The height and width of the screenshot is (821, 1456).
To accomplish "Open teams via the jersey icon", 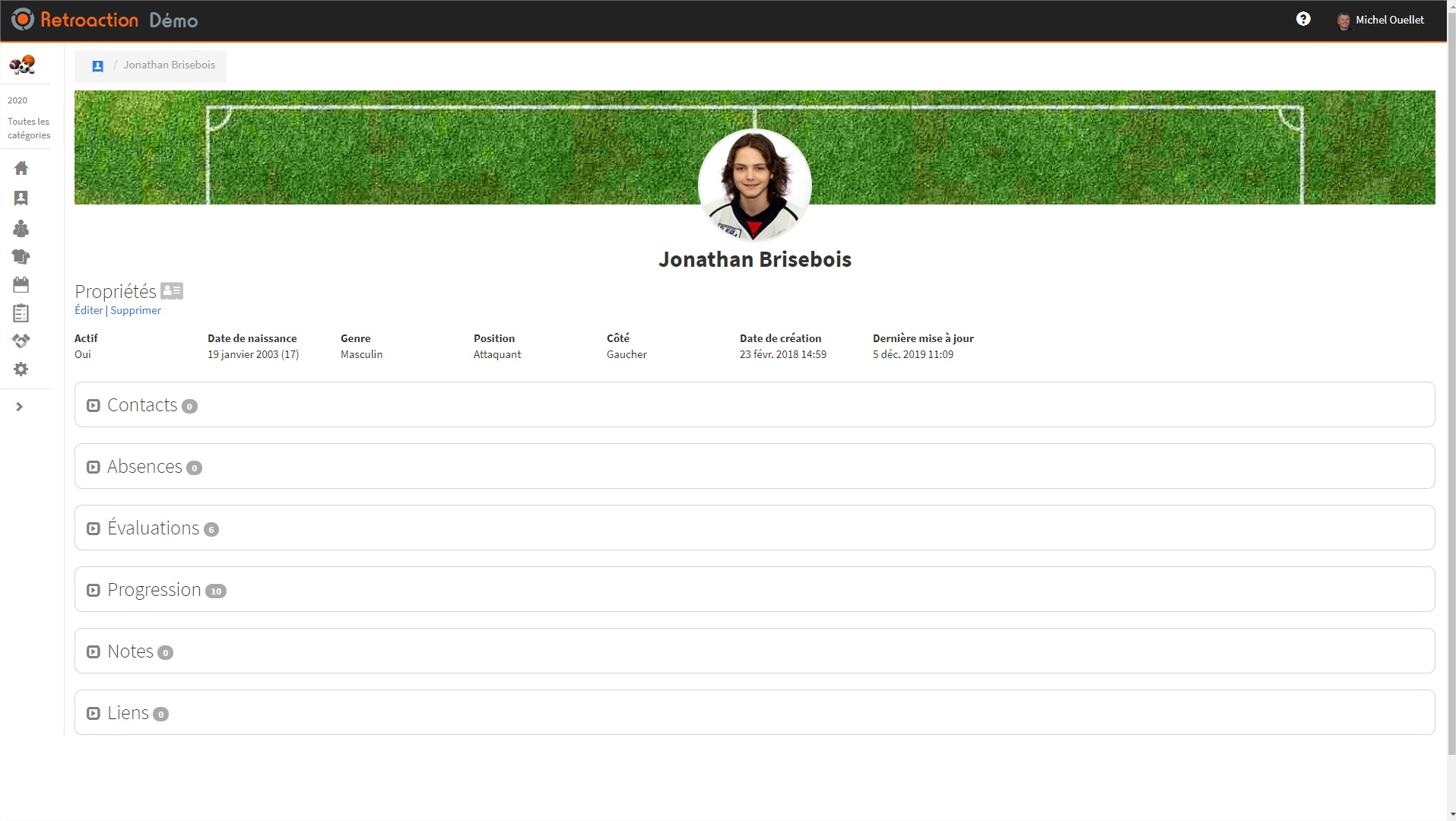I will [x=21, y=257].
